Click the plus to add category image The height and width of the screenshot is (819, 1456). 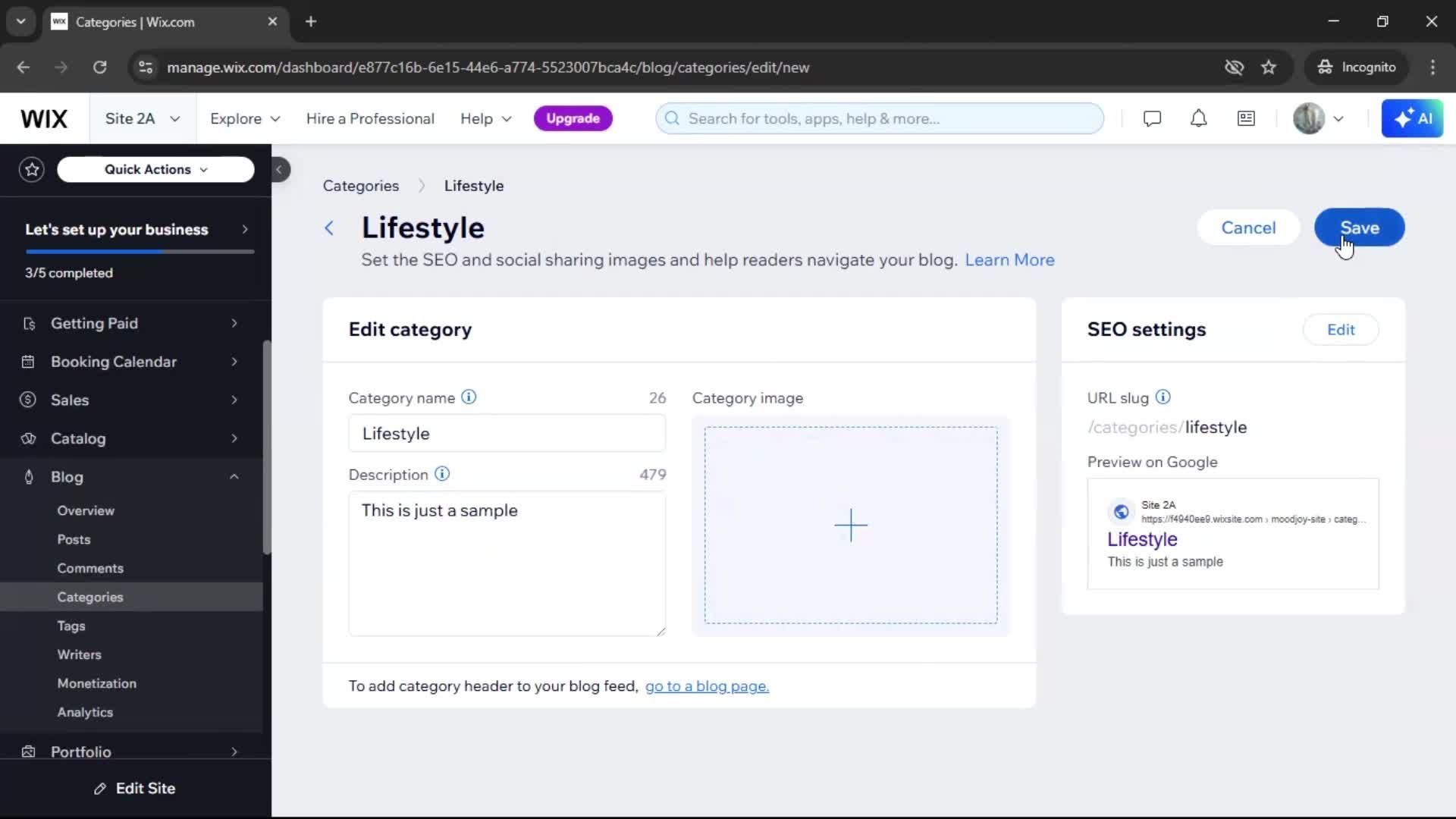tap(851, 525)
